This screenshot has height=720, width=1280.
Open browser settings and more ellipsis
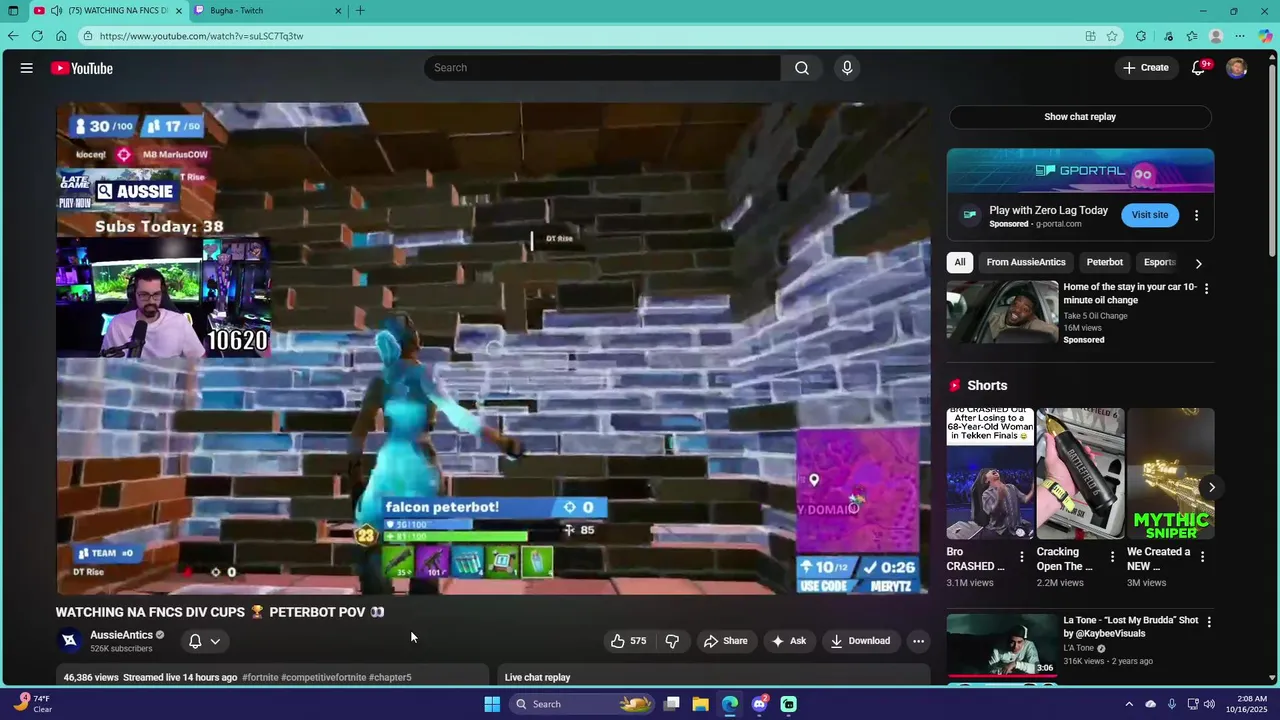[x=1240, y=36]
